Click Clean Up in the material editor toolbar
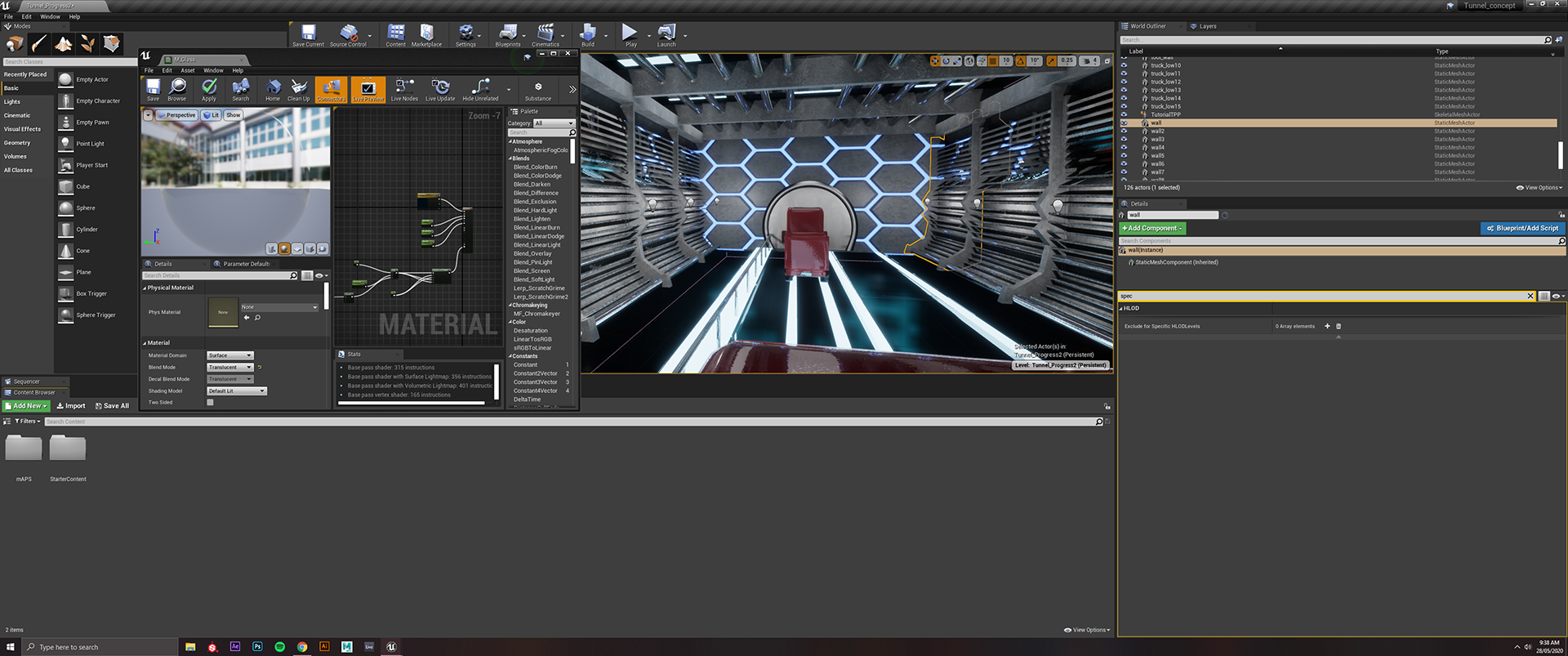This screenshot has width=1568, height=656. (299, 90)
